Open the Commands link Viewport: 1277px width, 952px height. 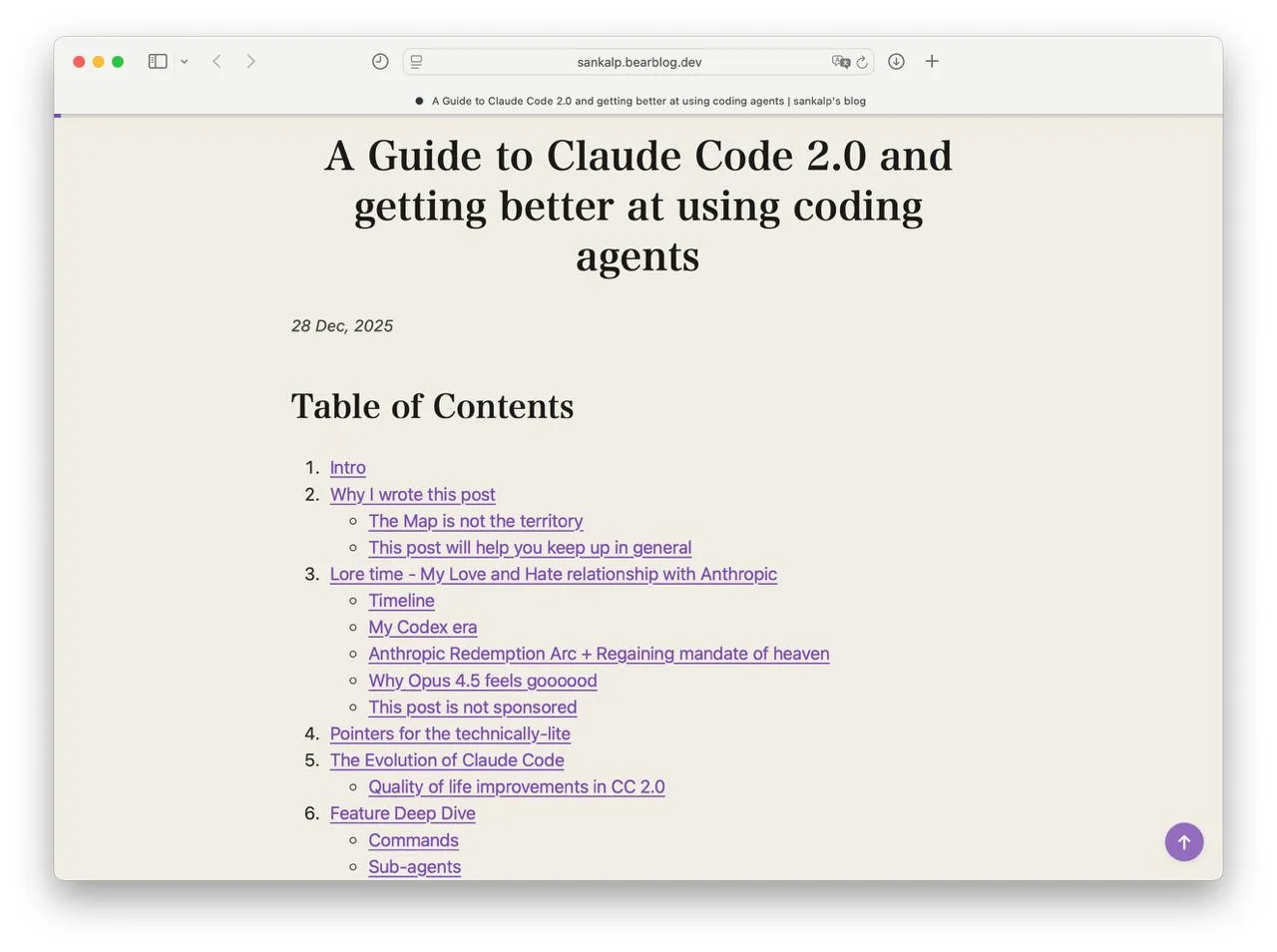tap(413, 840)
